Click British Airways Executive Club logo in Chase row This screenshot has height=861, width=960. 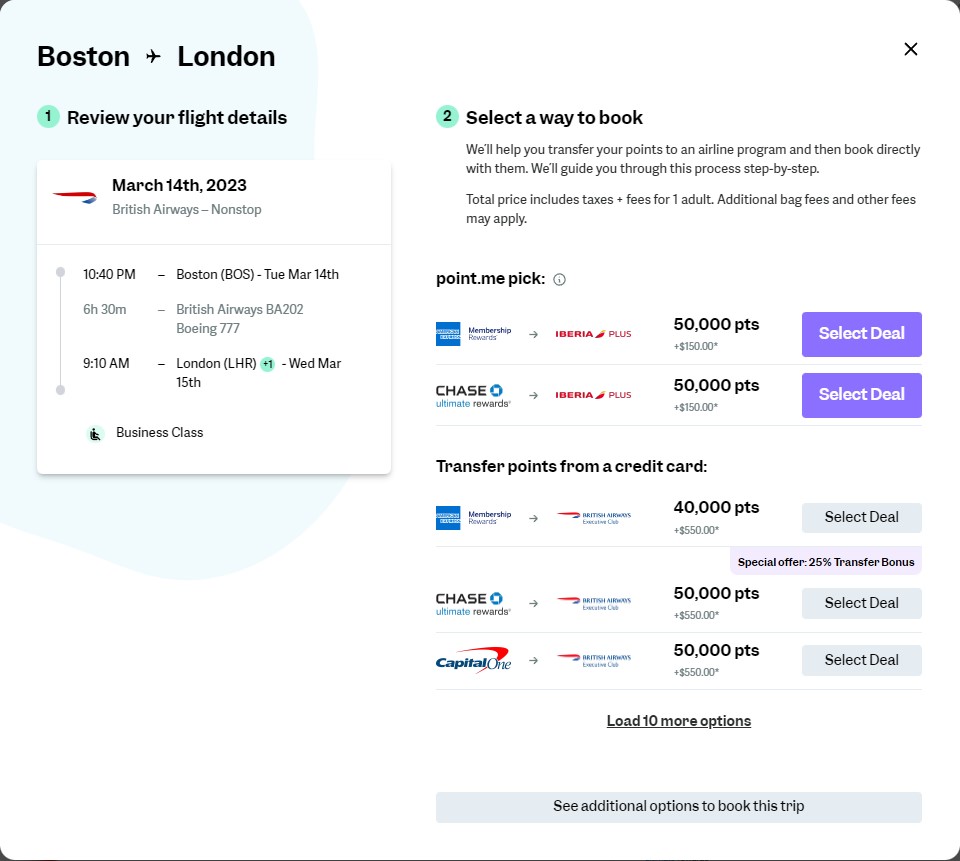(x=593, y=603)
